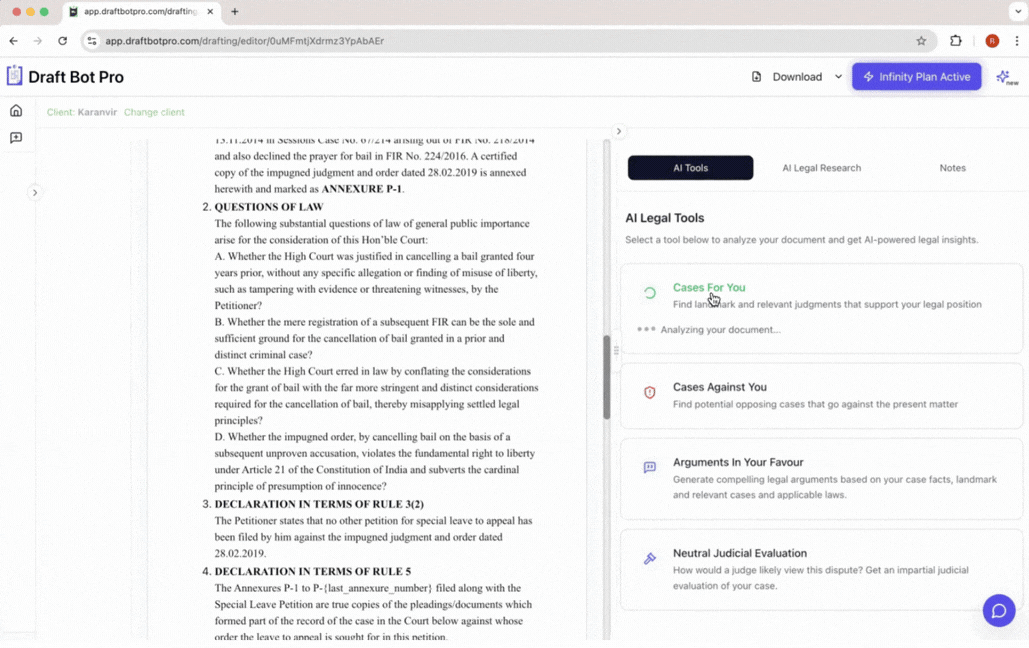Click the Change client link
The height and width of the screenshot is (648, 1029).
point(154,112)
